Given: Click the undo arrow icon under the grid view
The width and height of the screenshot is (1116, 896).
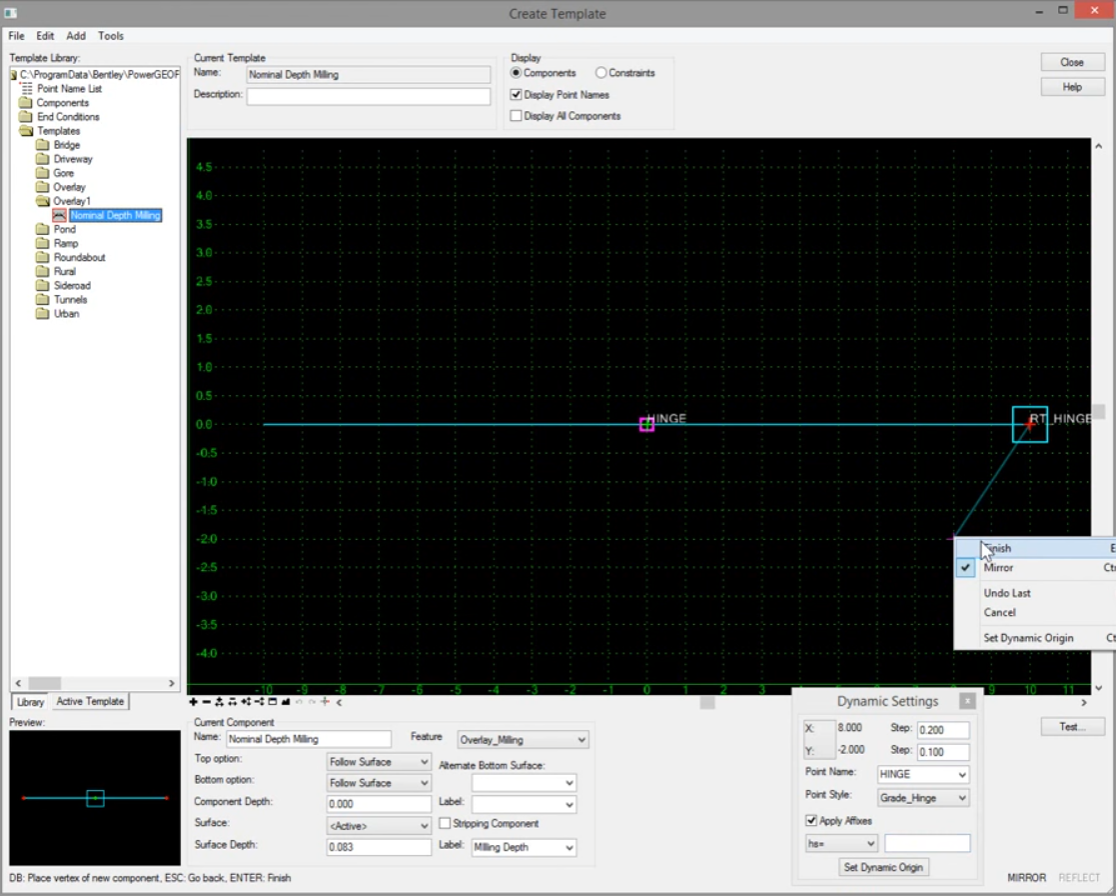Looking at the screenshot, I should pyautogui.click(x=298, y=702).
